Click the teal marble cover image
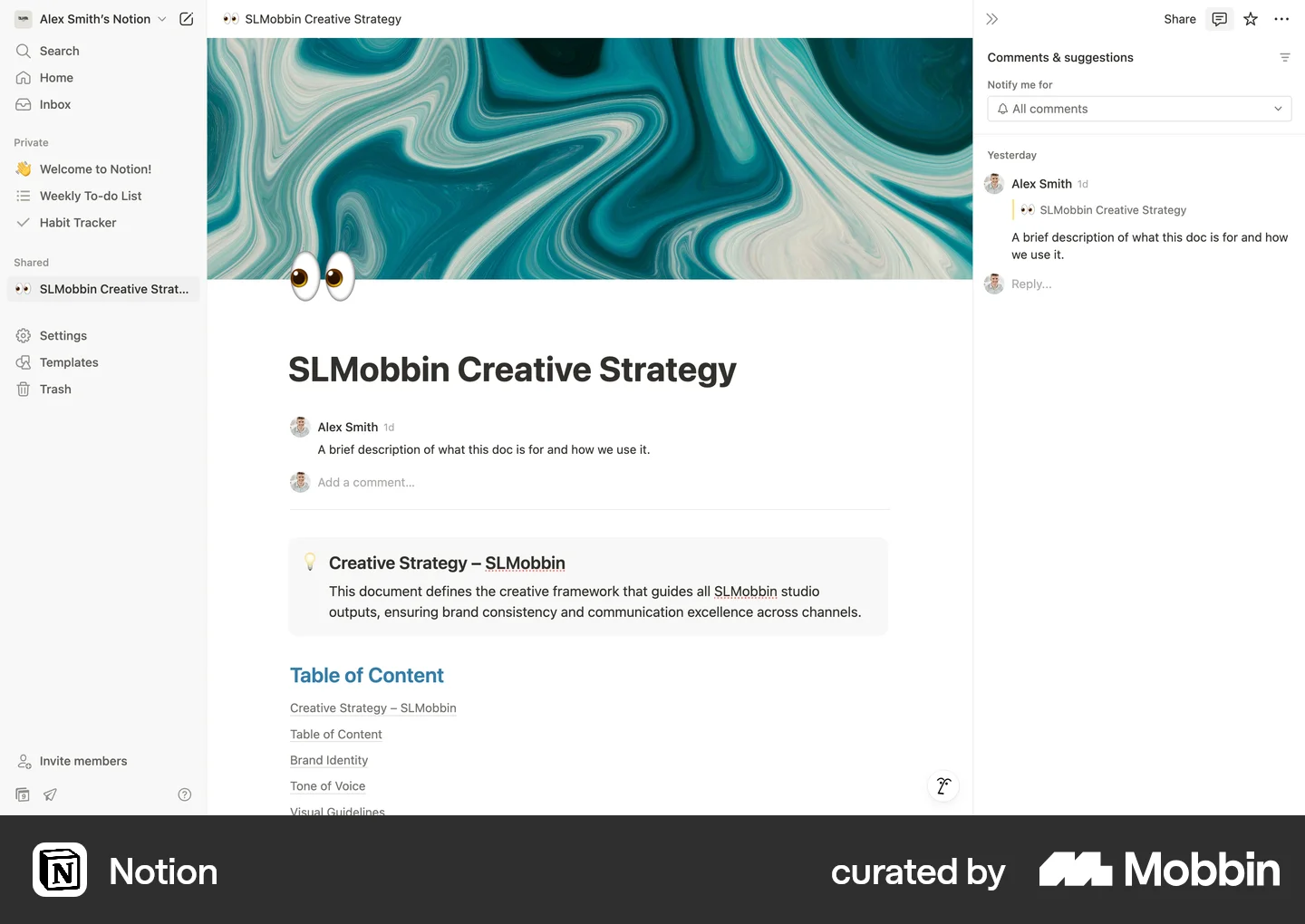 tap(590, 159)
